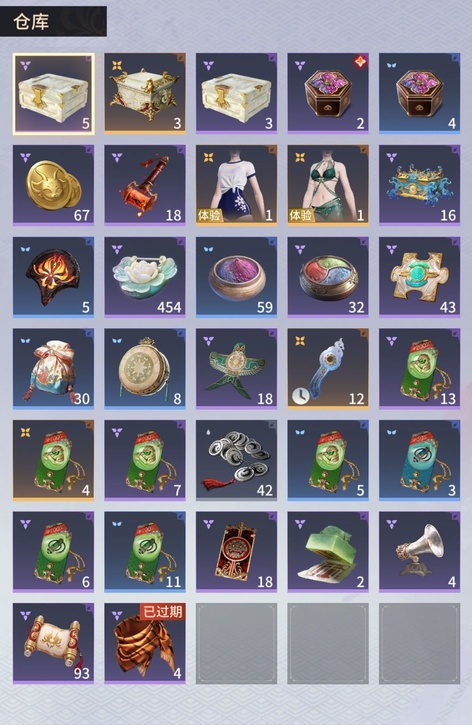Choose the expired orange scarf item

point(145,643)
